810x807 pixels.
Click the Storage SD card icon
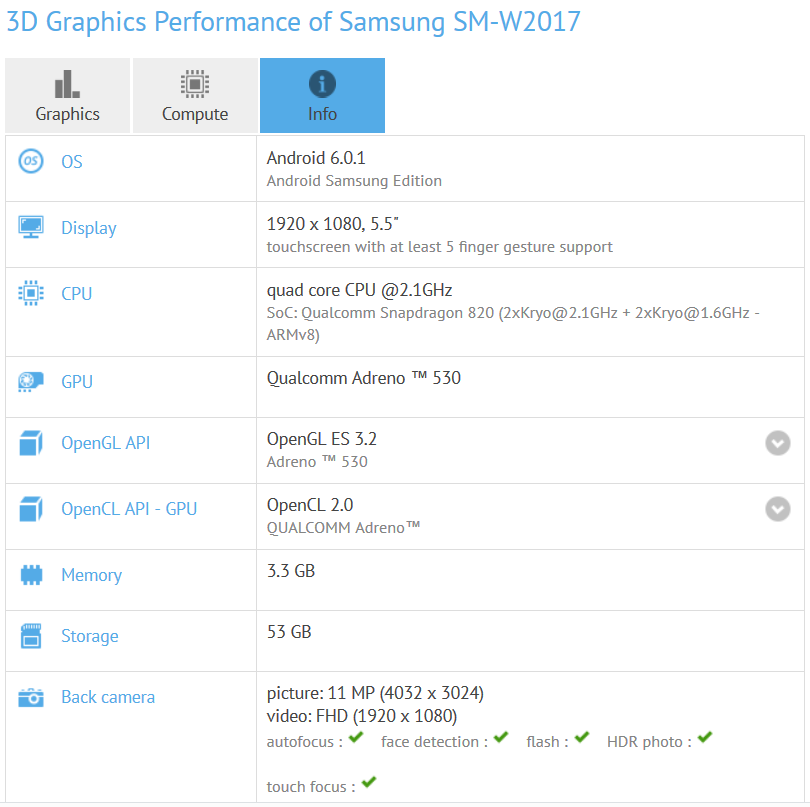click(31, 636)
